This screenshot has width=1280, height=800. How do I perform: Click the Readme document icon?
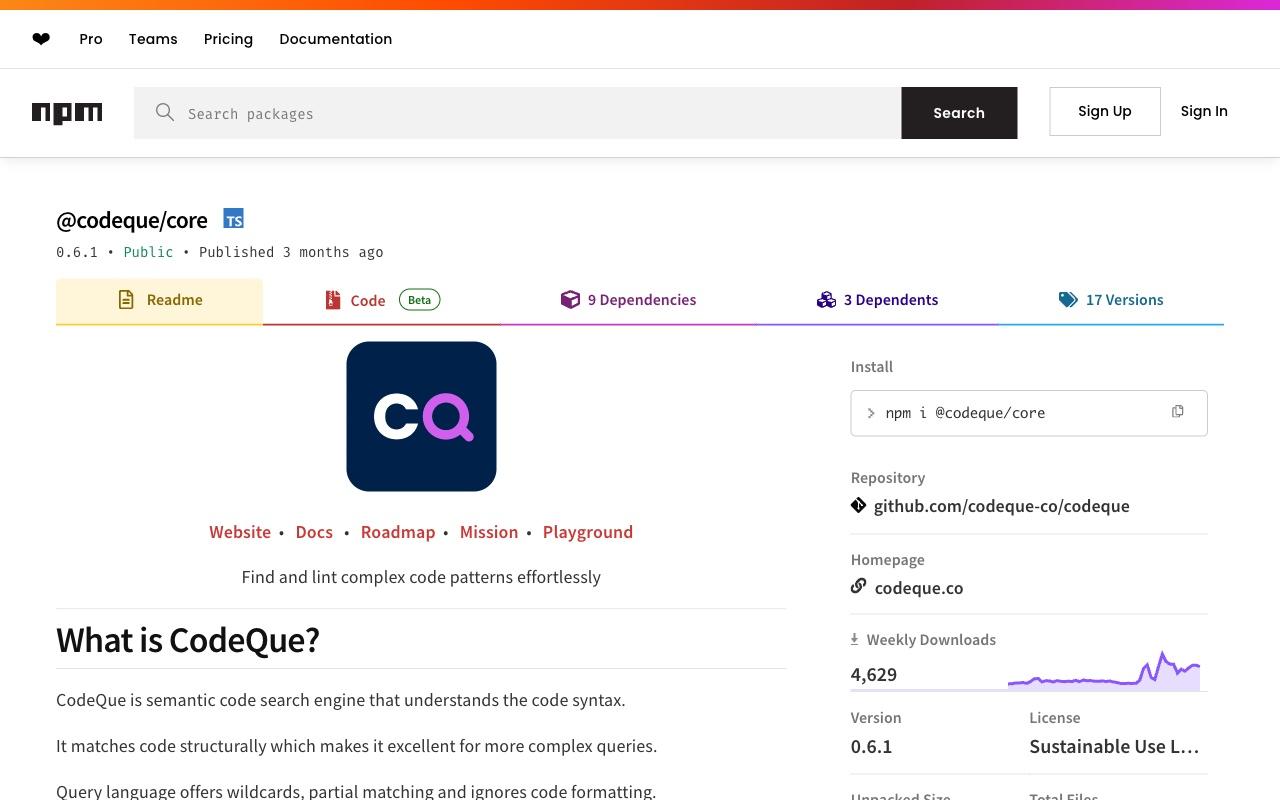126,299
